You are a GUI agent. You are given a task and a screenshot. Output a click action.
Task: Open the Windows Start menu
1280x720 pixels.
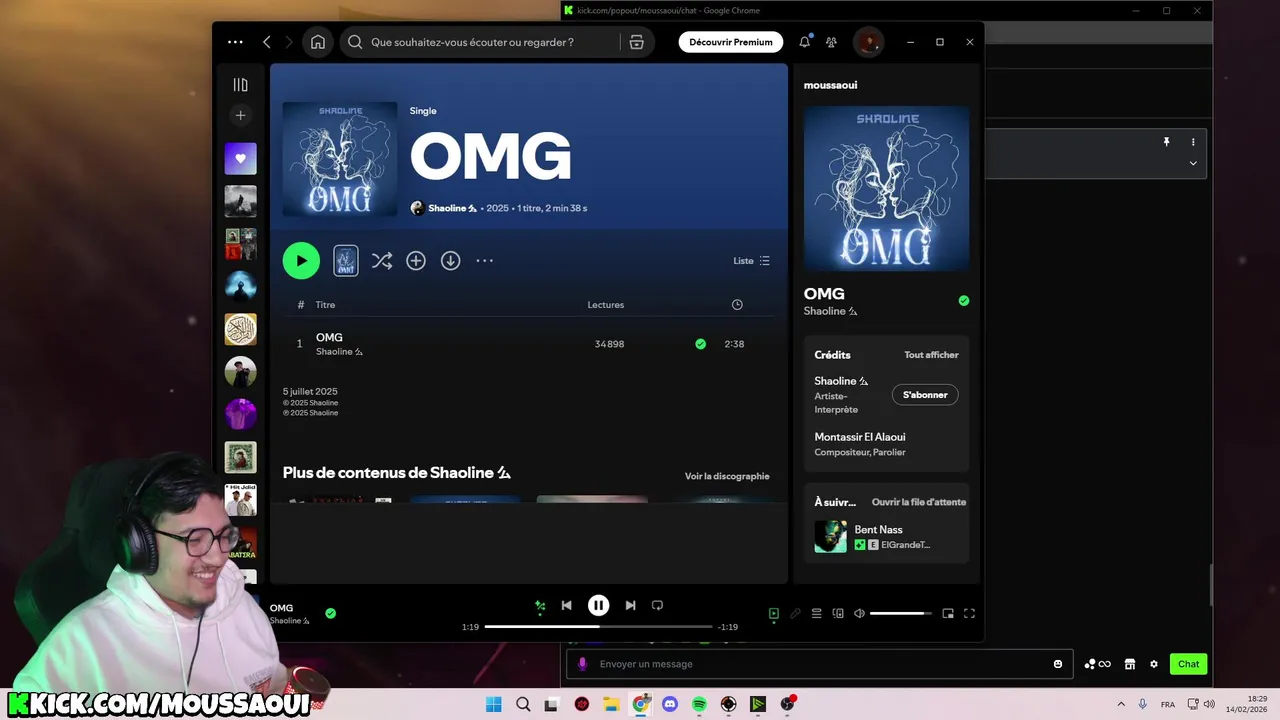click(494, 704)
